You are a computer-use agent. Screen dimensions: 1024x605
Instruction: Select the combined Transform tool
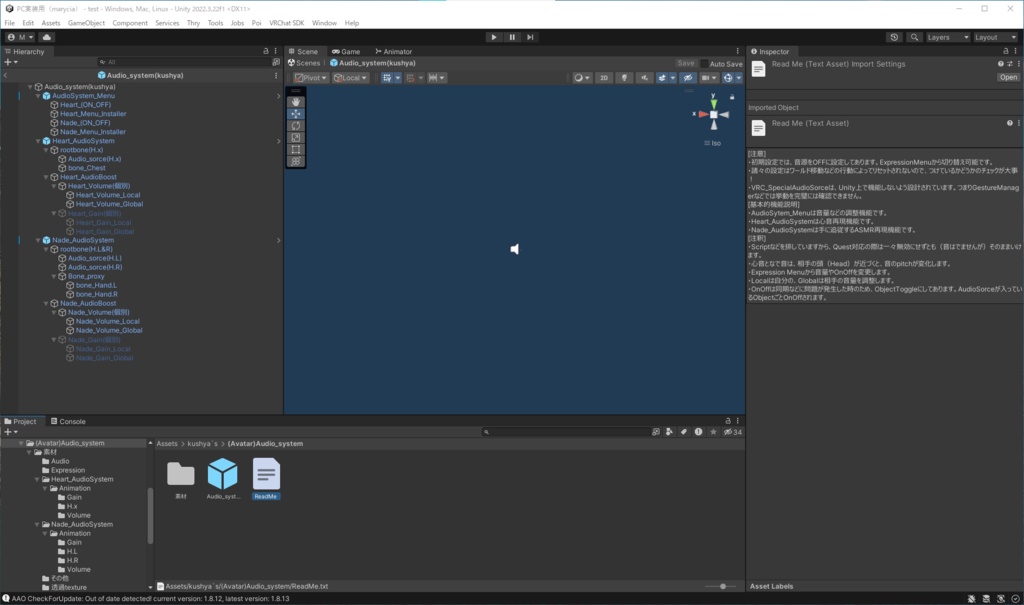296,161
